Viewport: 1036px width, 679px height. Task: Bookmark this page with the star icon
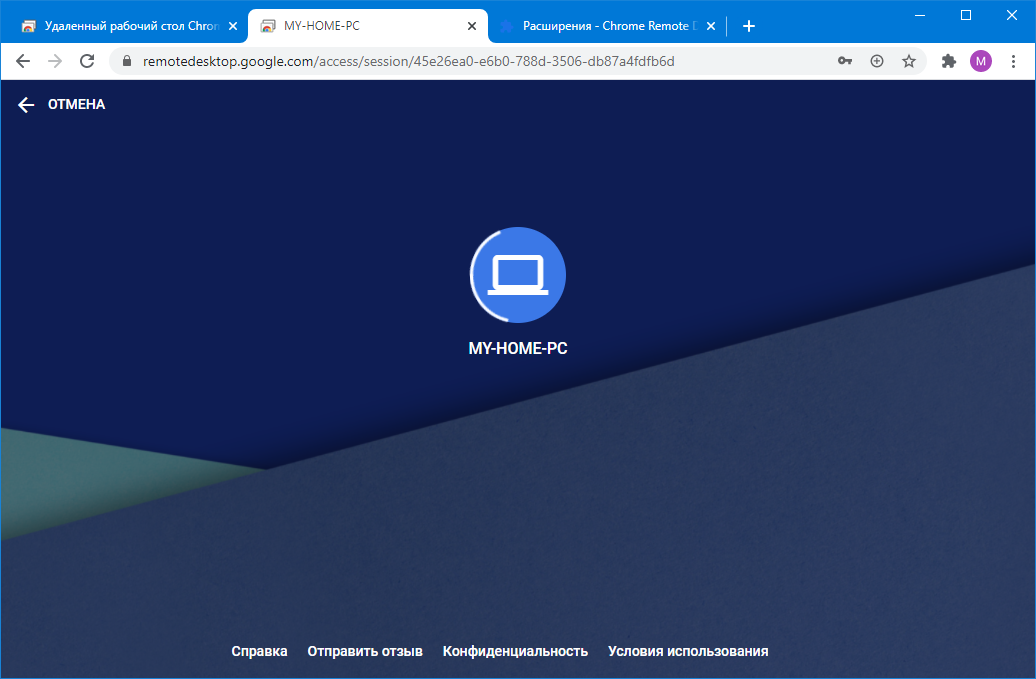click(908, 61)
